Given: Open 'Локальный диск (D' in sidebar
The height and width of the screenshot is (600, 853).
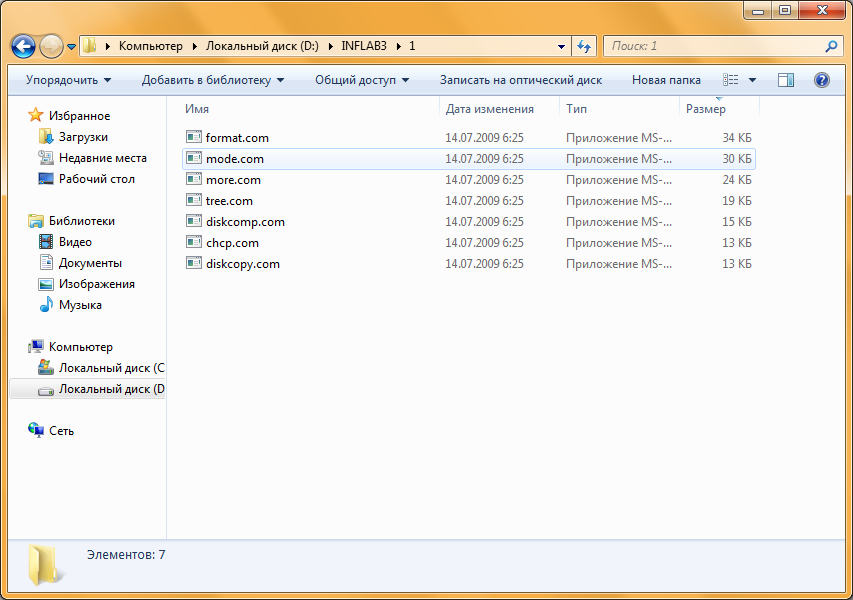Looking at the screenshot, I should 112,389.
